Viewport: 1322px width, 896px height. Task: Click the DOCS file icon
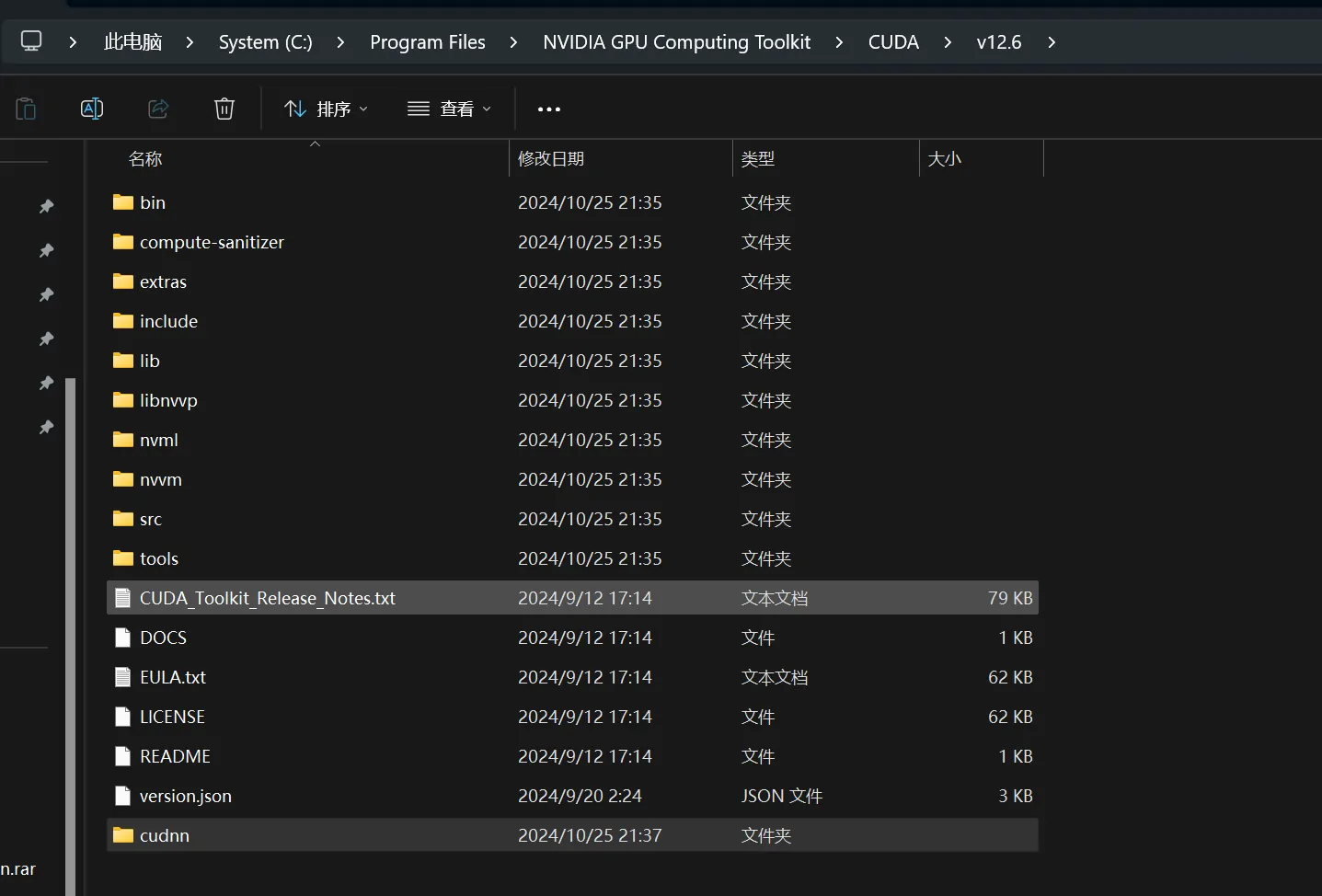click(122, 638)
